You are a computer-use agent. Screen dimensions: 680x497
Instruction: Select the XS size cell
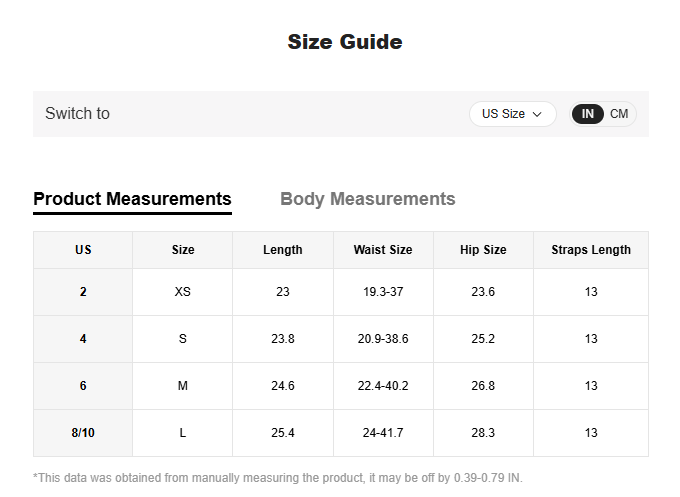point(182,292)
